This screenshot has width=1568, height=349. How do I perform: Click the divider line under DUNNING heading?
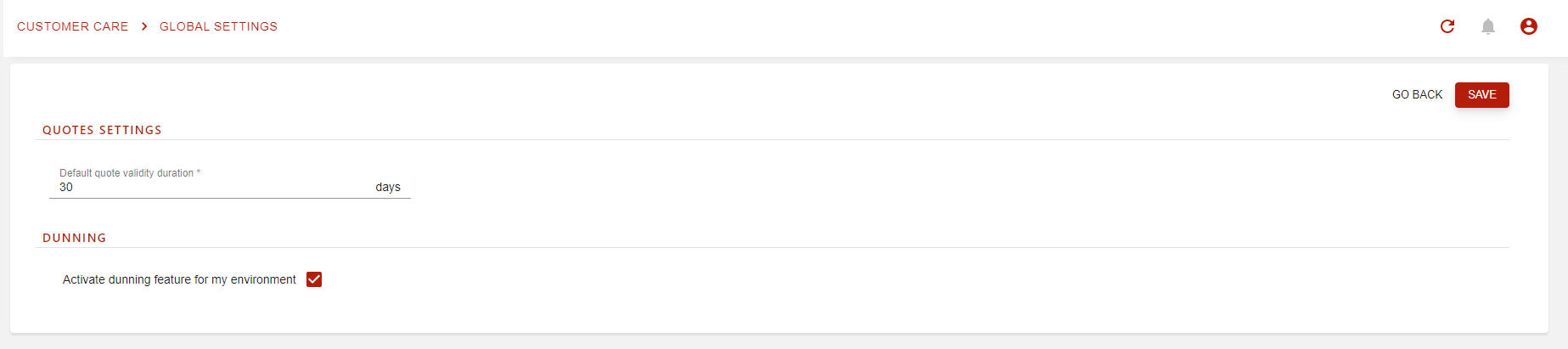tap(773, 247)
